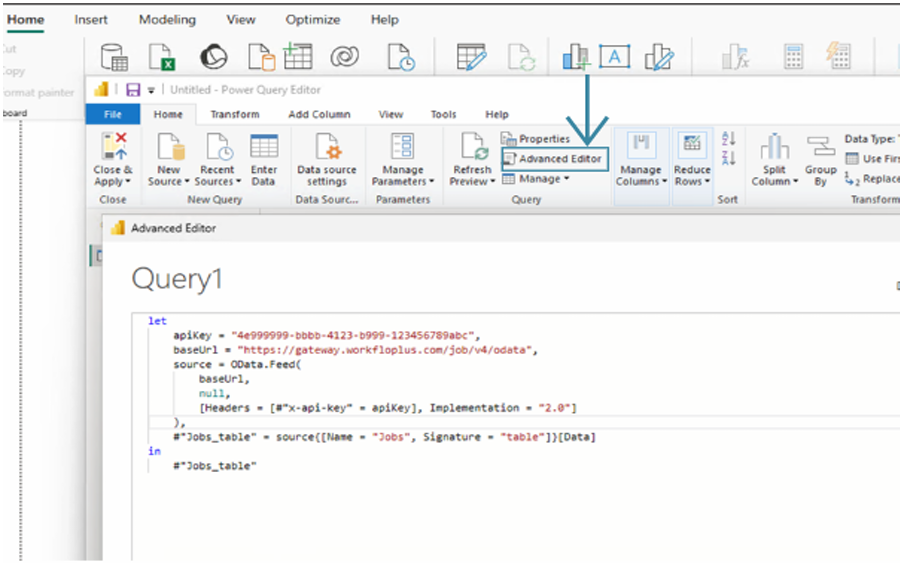This screenshot has height=564, width=904.
Task: Click Recent sources icon in Power BI ribbon
Action: (x=401, y=57)
